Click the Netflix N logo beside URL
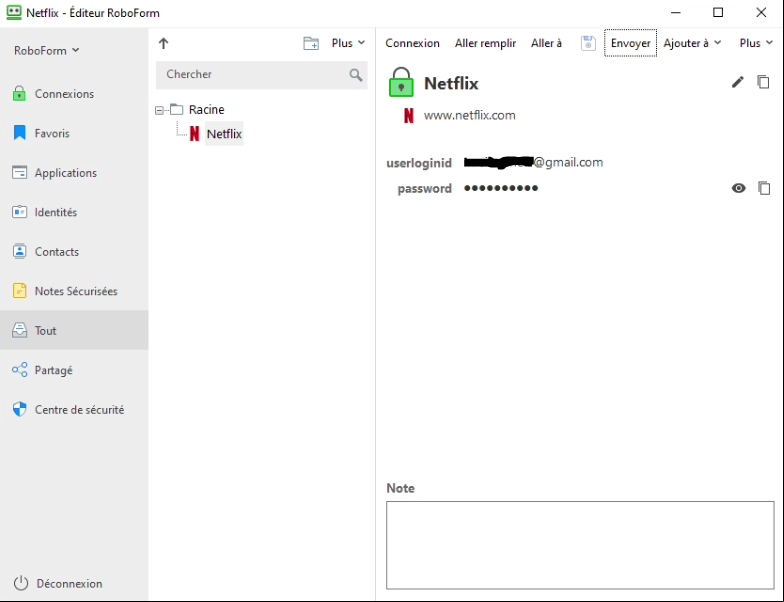Image resolution: width=784 pixels, height=602 pixels. (408, 116)
